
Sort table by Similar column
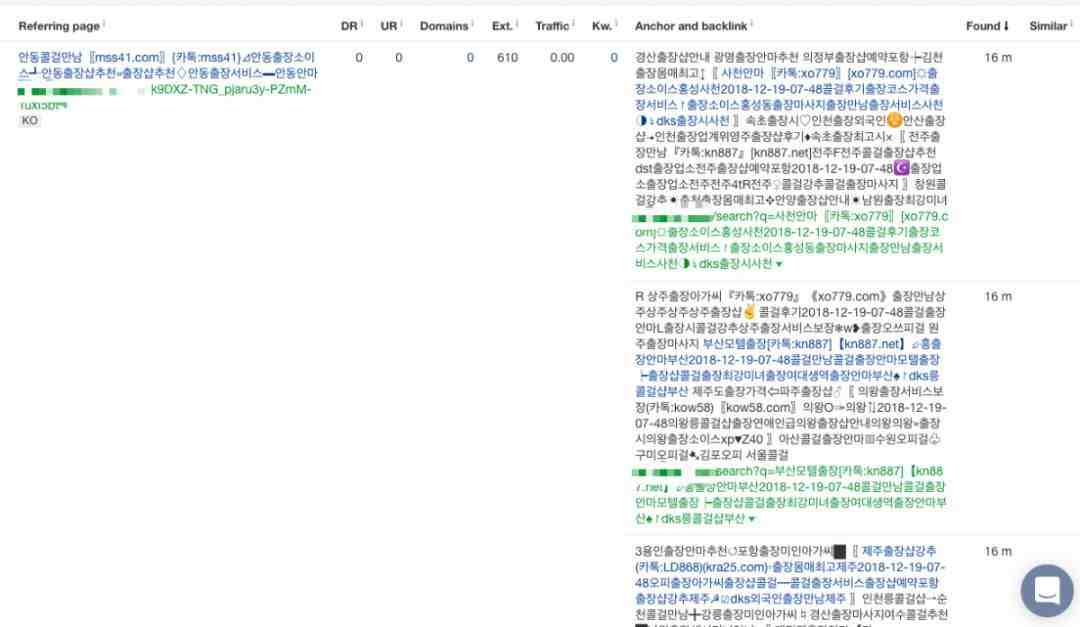[1048, 26]
